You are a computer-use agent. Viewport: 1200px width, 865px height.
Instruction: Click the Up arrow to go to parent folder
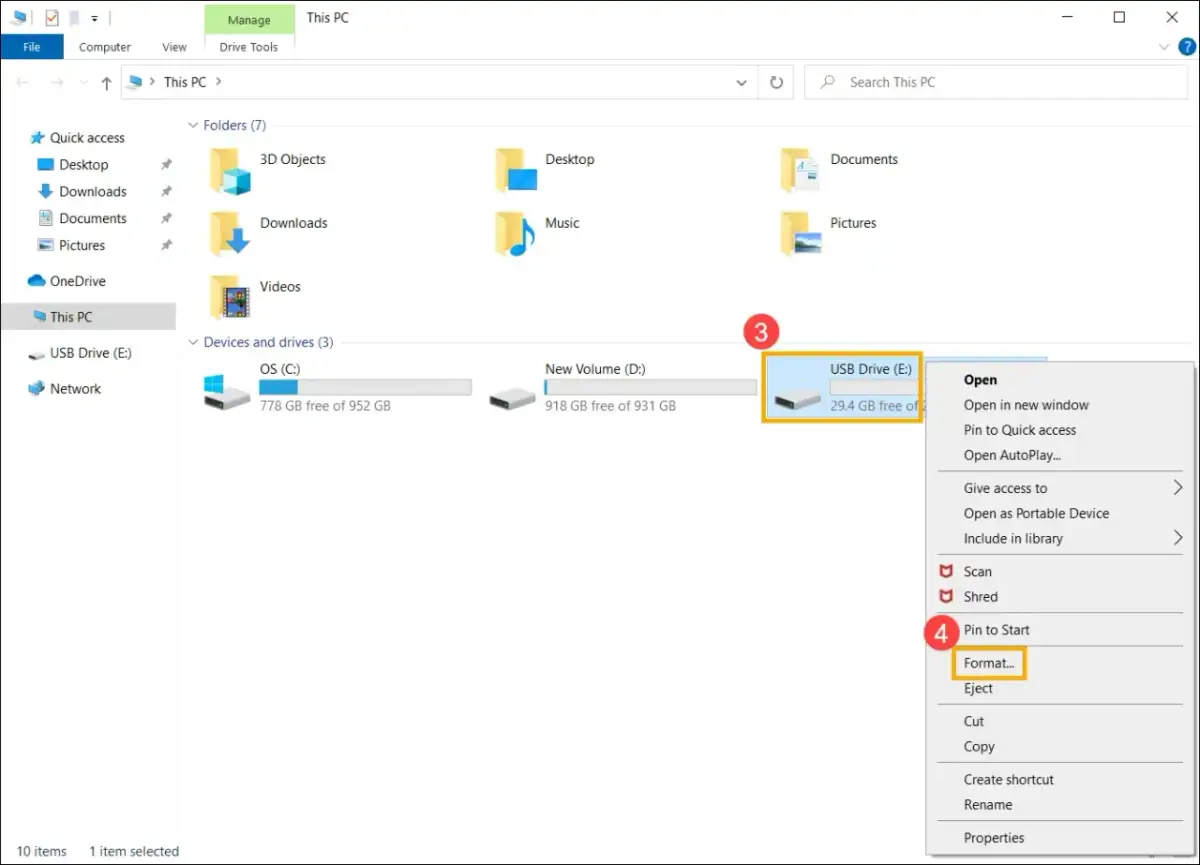click(105, 82)
